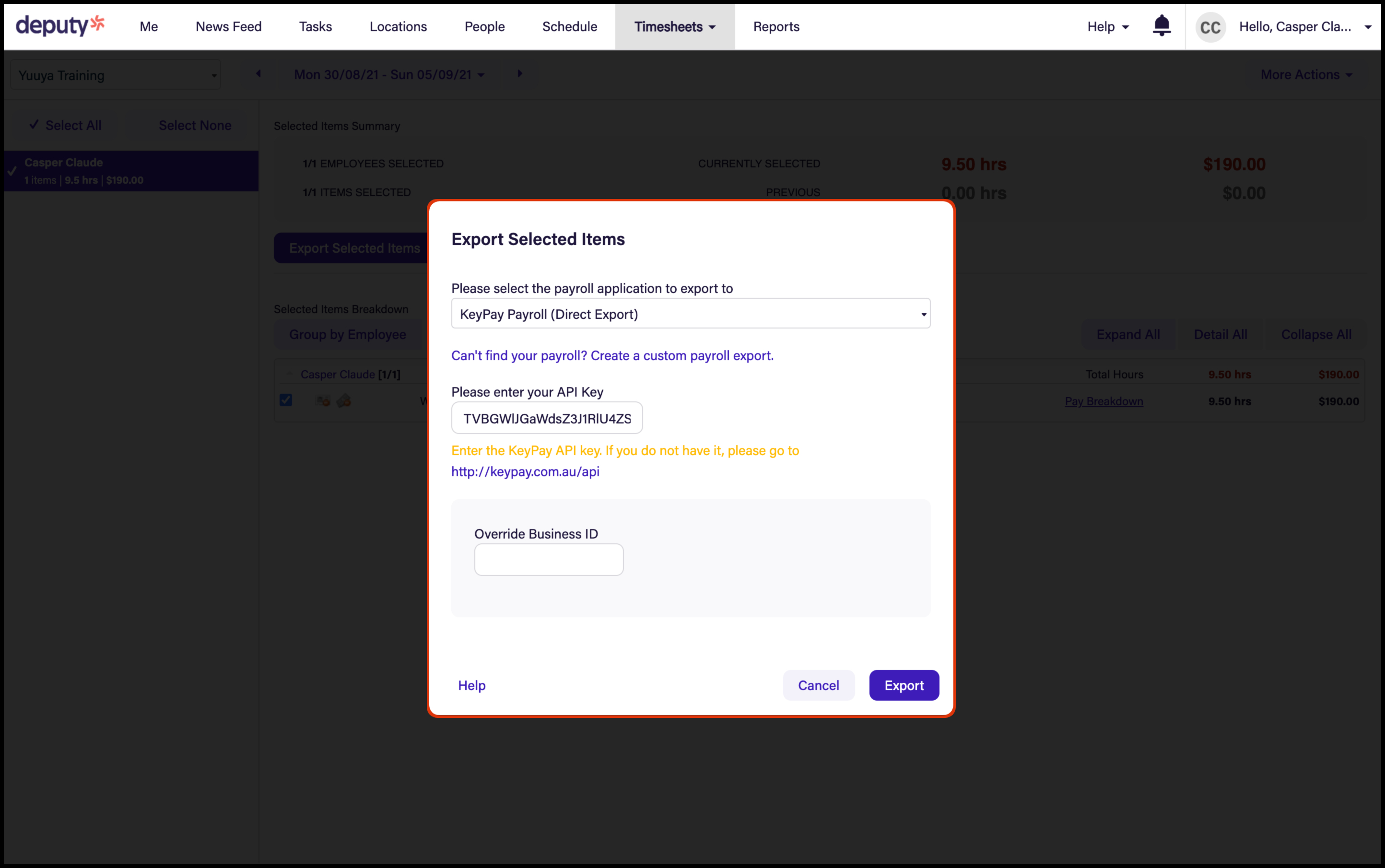
Task: Open Timesheets menu dropdown
Action: pos(674,27)
